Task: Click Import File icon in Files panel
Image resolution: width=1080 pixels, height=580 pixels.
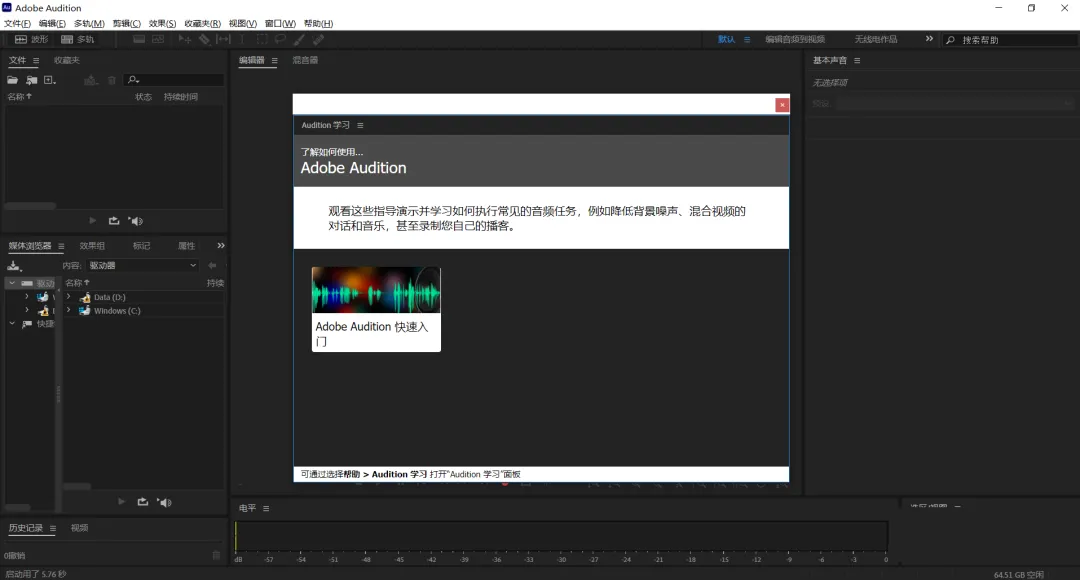Action: 32,80
